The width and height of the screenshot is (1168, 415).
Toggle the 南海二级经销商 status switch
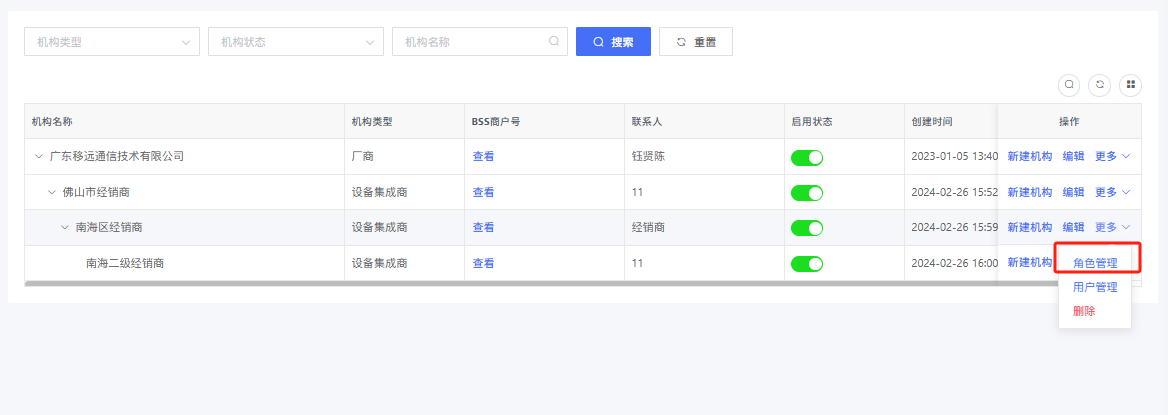coord(806,264)
